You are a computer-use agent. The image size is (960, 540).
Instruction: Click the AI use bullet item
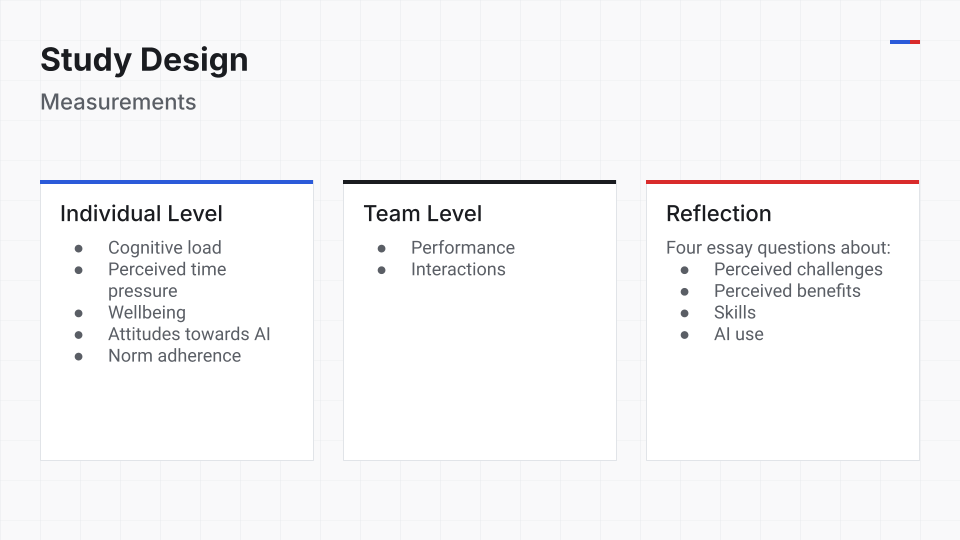point(738,334)
